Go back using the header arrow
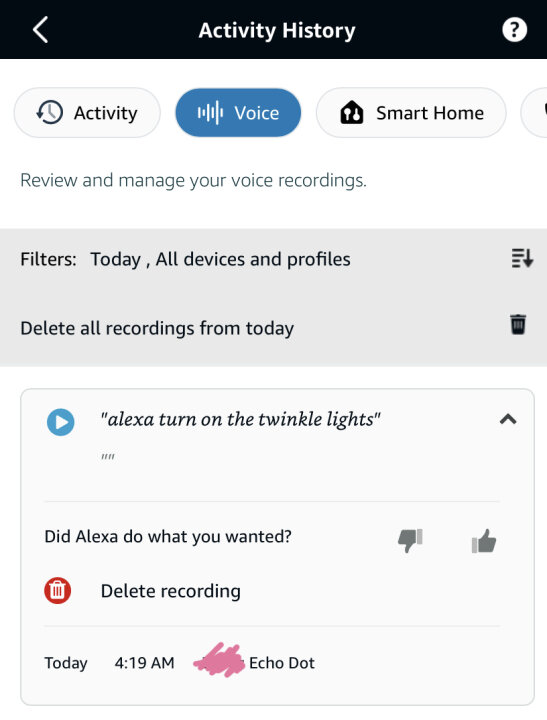This screenshot has width=547, height=720. point(40,30)
